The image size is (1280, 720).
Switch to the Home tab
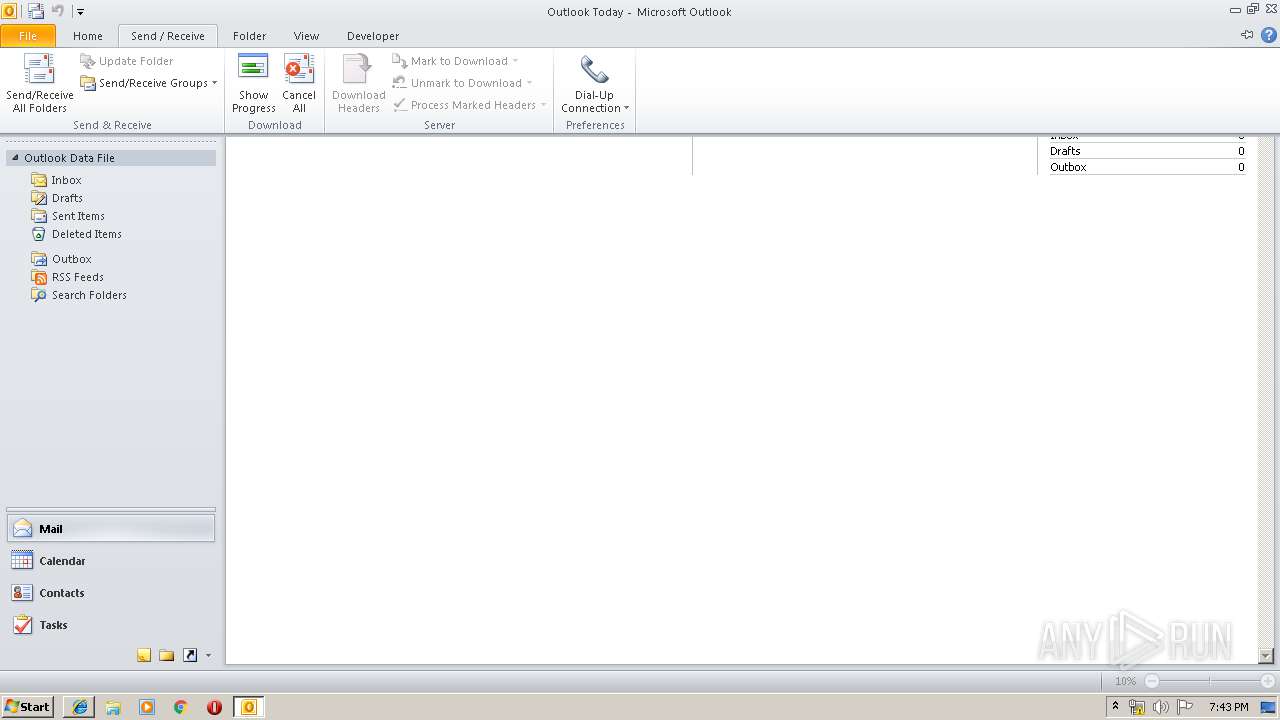(88, 36)
